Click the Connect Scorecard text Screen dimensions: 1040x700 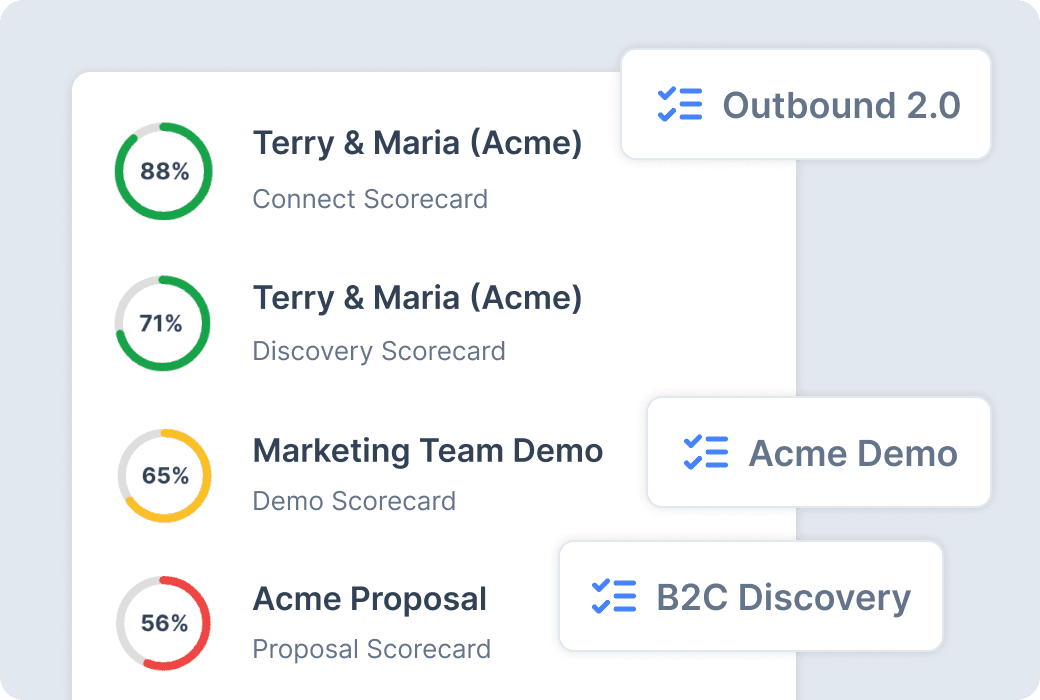[370, 199]
